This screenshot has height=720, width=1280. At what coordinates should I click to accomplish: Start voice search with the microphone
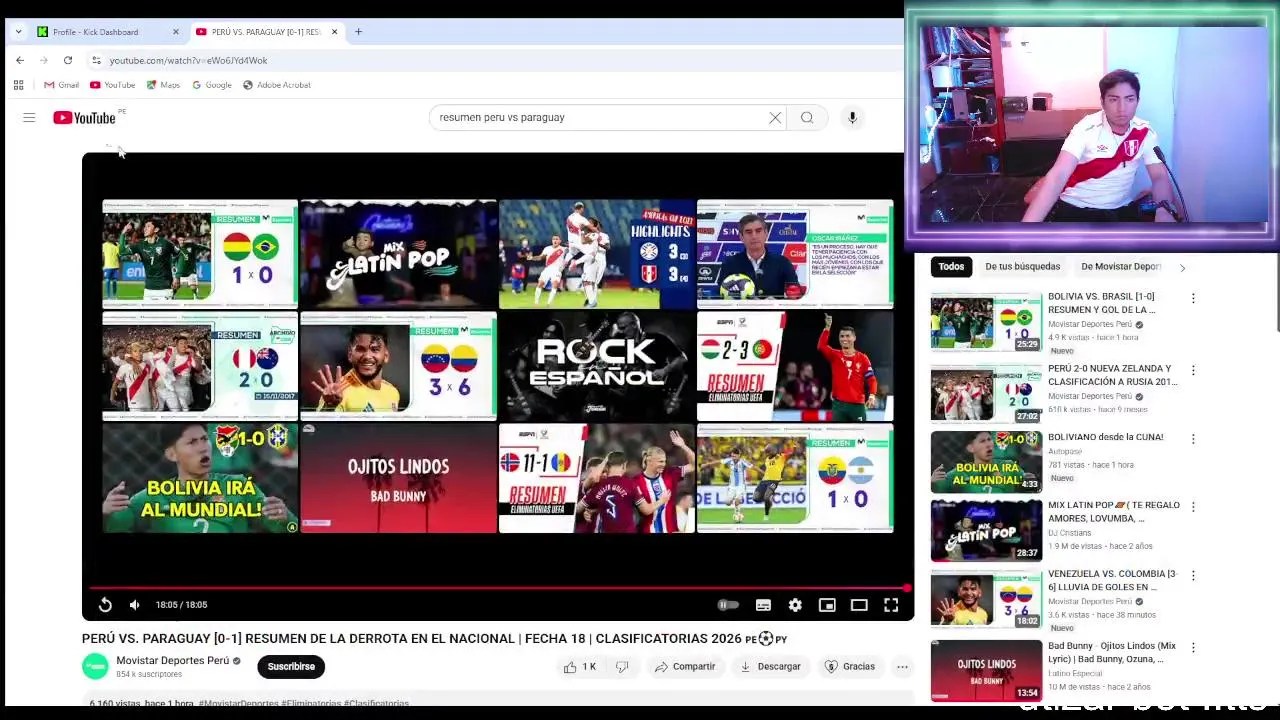(x=852, y=118)
